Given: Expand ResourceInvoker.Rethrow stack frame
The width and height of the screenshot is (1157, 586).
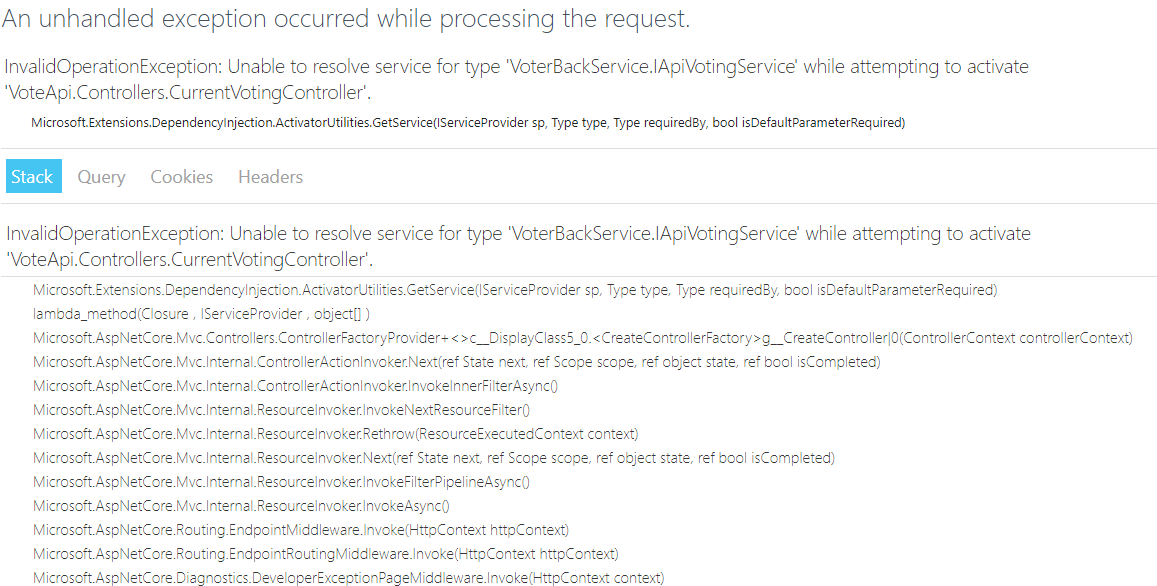Looking at the screenshot, I should click(336, 434).
